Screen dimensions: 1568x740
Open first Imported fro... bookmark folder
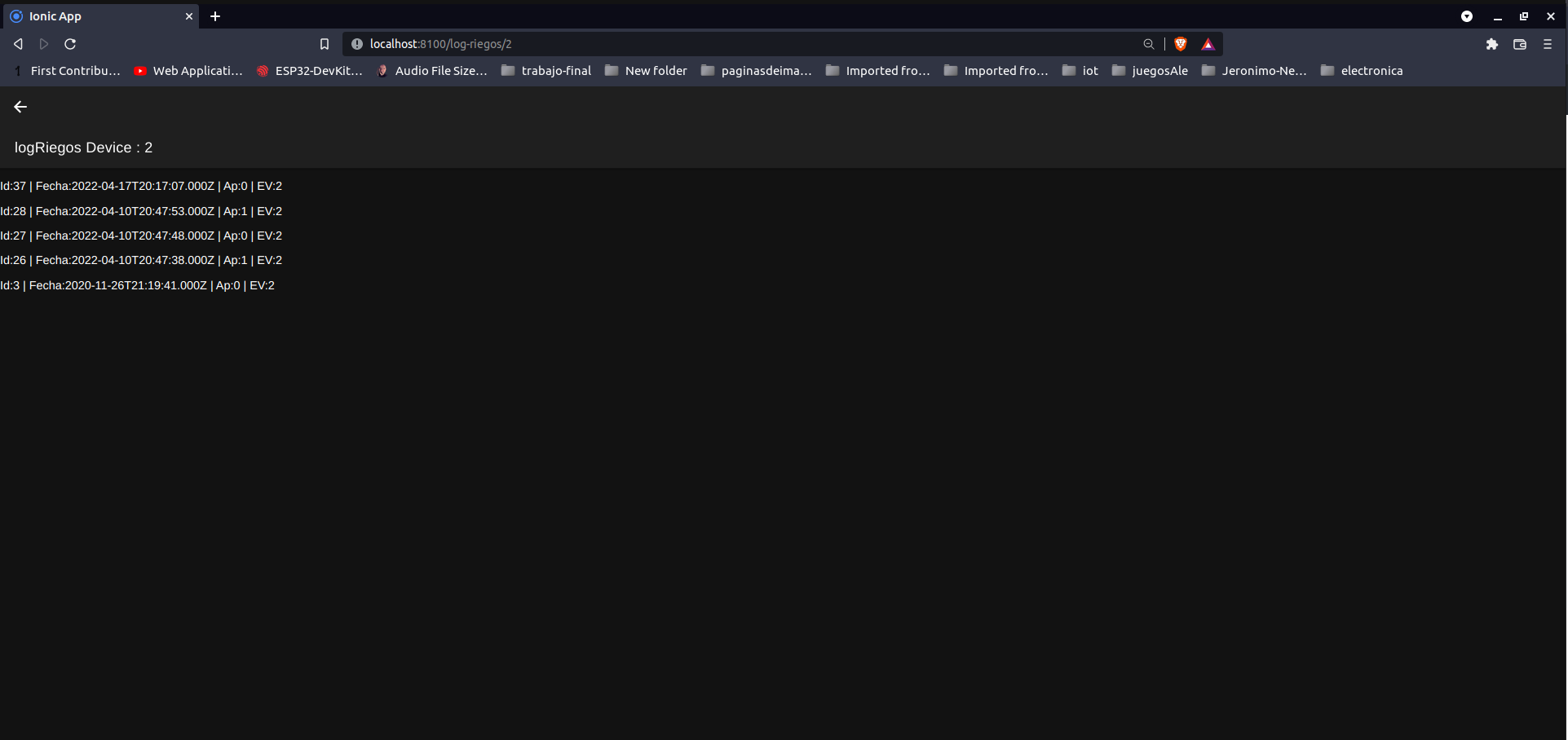878,71
